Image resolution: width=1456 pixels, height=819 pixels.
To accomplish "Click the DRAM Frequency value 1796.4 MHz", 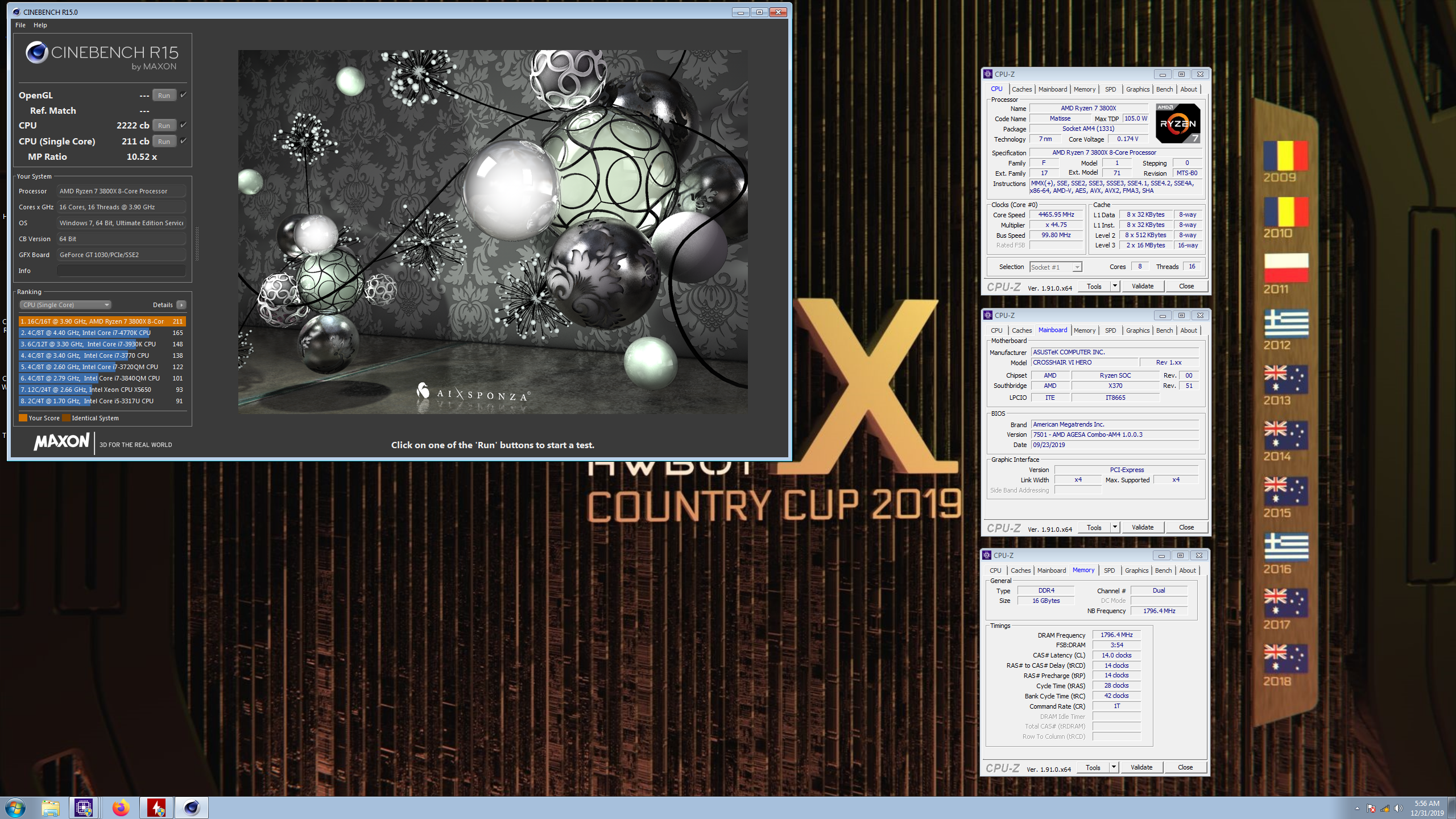I will pos(1116,635).
